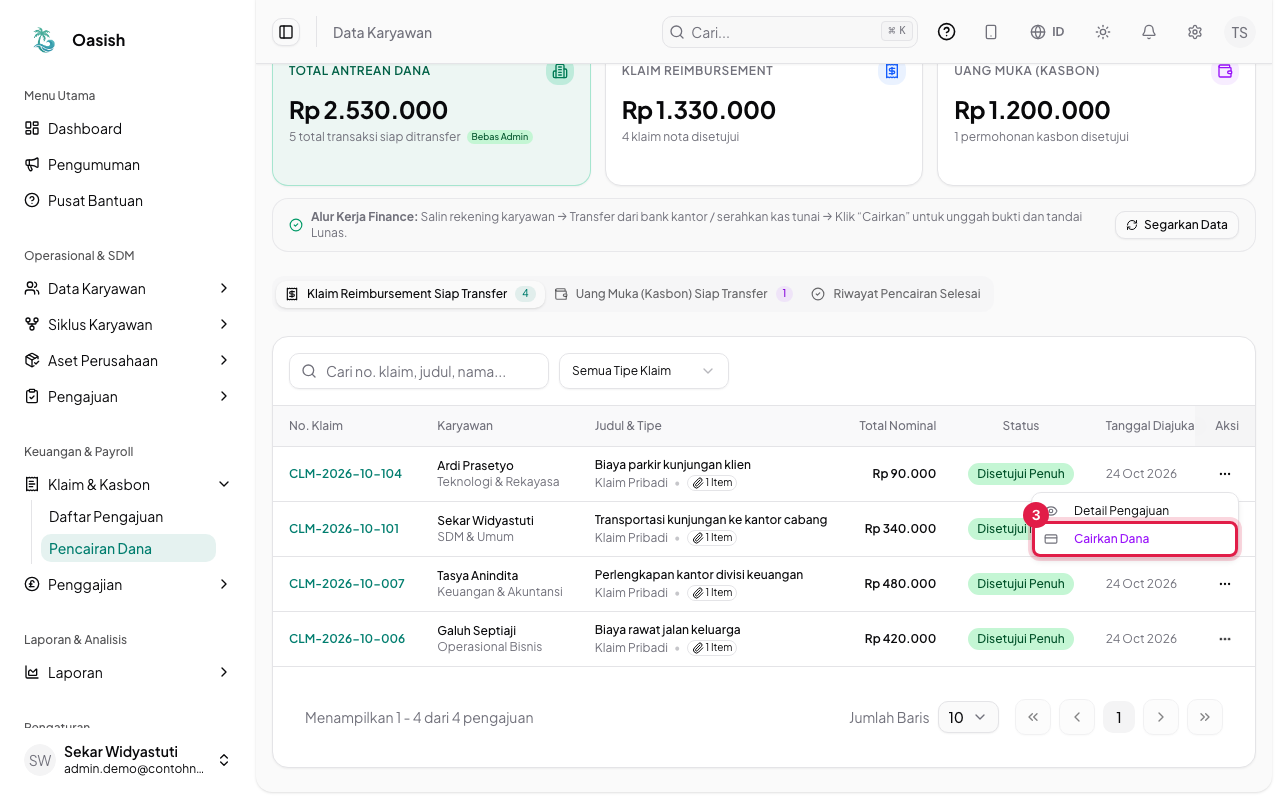Click 1 Item attachment for Transportasi kunjungan
Image resolution: width=1280 pixels, height=800 pixels.
[712, 538]
